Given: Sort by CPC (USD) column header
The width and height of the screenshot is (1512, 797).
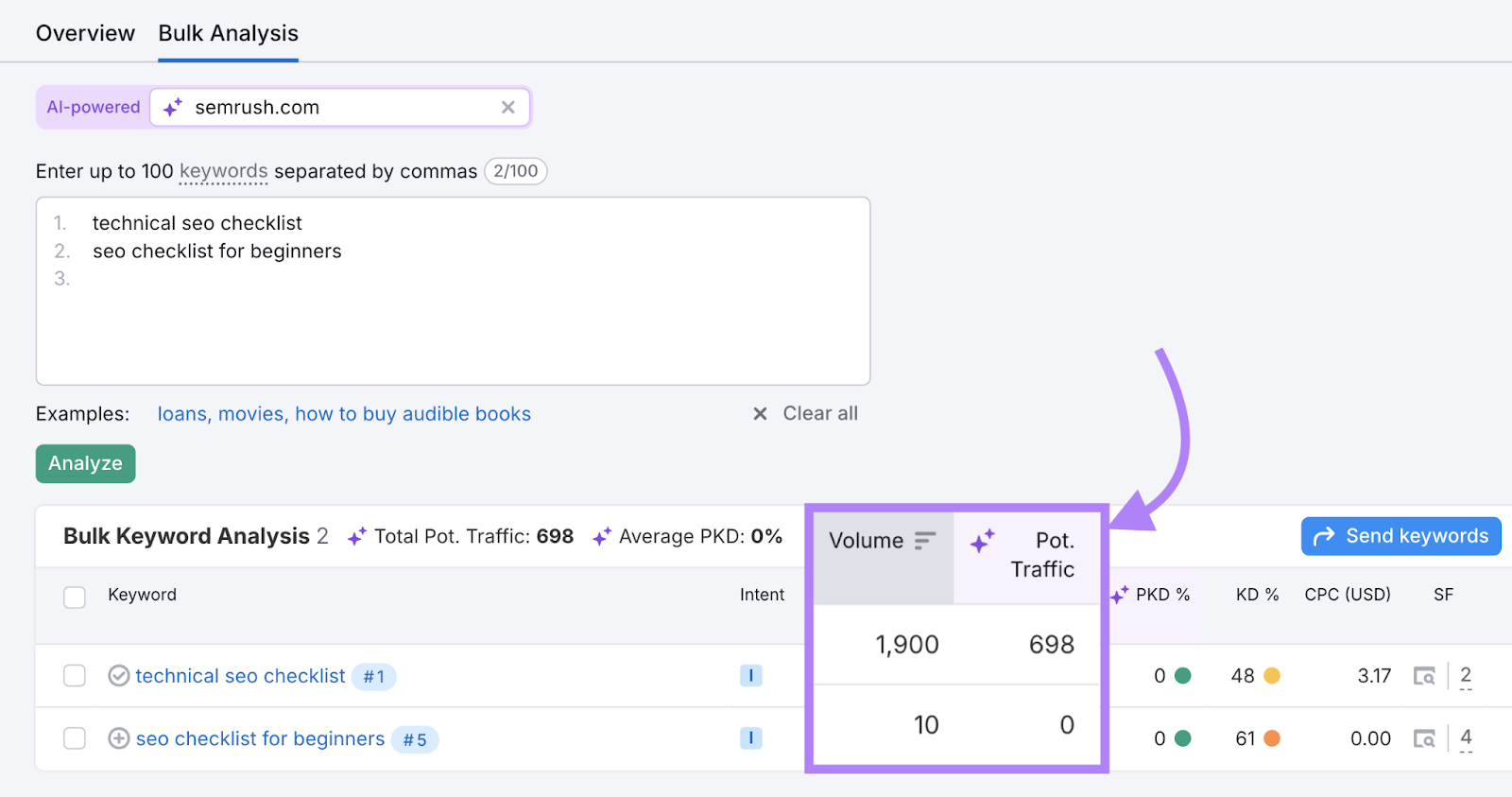Looking at the screenshot, I should point(1348,595).
